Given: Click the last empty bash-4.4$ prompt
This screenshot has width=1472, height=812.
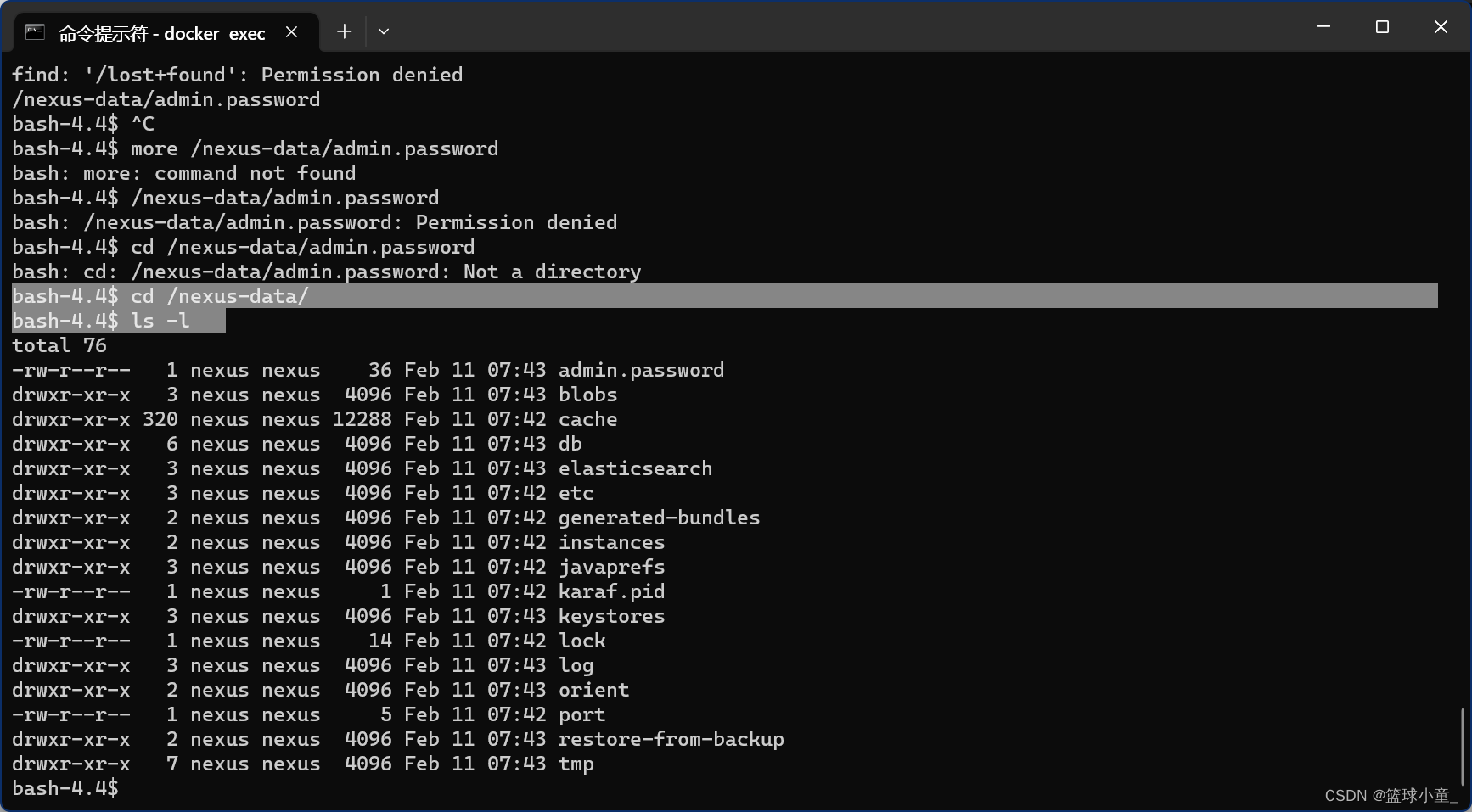Looking at the screenshot, I should coord(65,788).
